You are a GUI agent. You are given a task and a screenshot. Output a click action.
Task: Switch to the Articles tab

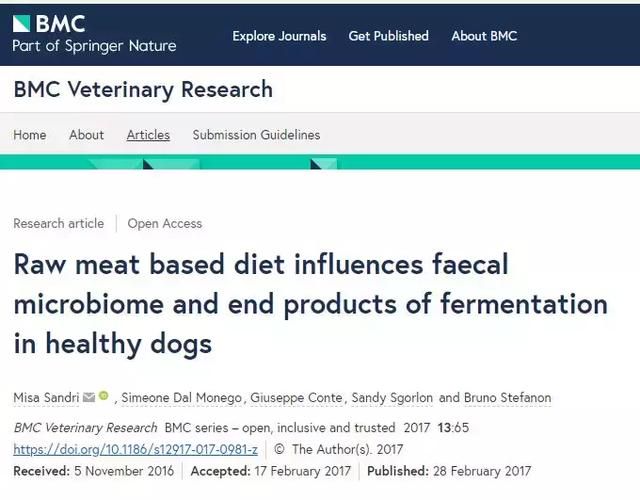click(148, 135)
